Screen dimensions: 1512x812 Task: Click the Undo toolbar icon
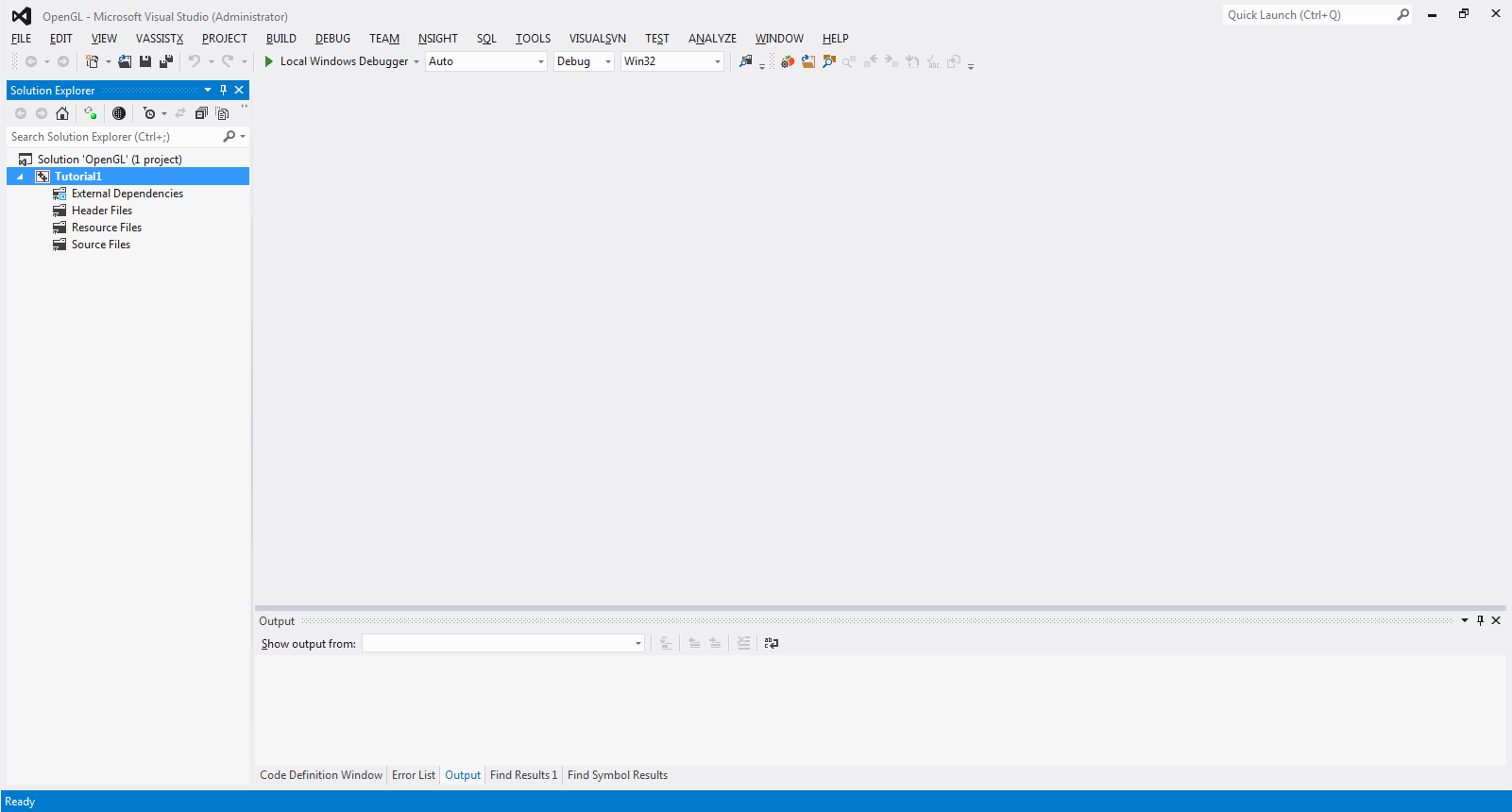(195, 61)
